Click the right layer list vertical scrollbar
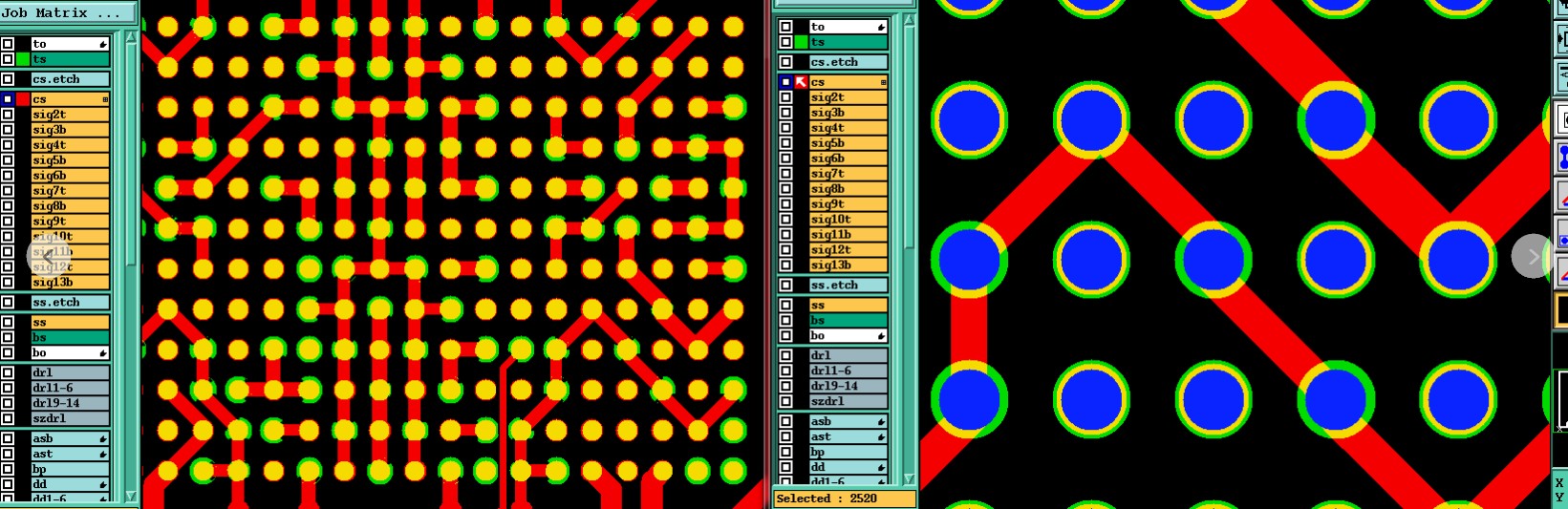This screenshot has width=1568, height=509. coord(909,249)
